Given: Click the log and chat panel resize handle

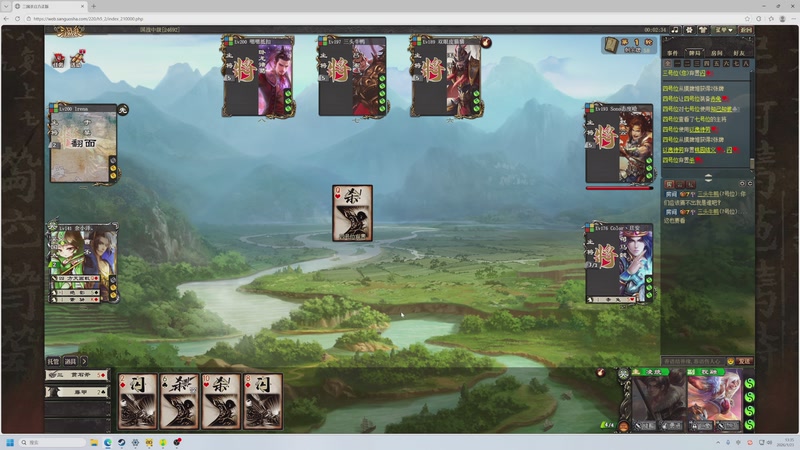Looking at the screenshot, I should [x=709, y=178].
